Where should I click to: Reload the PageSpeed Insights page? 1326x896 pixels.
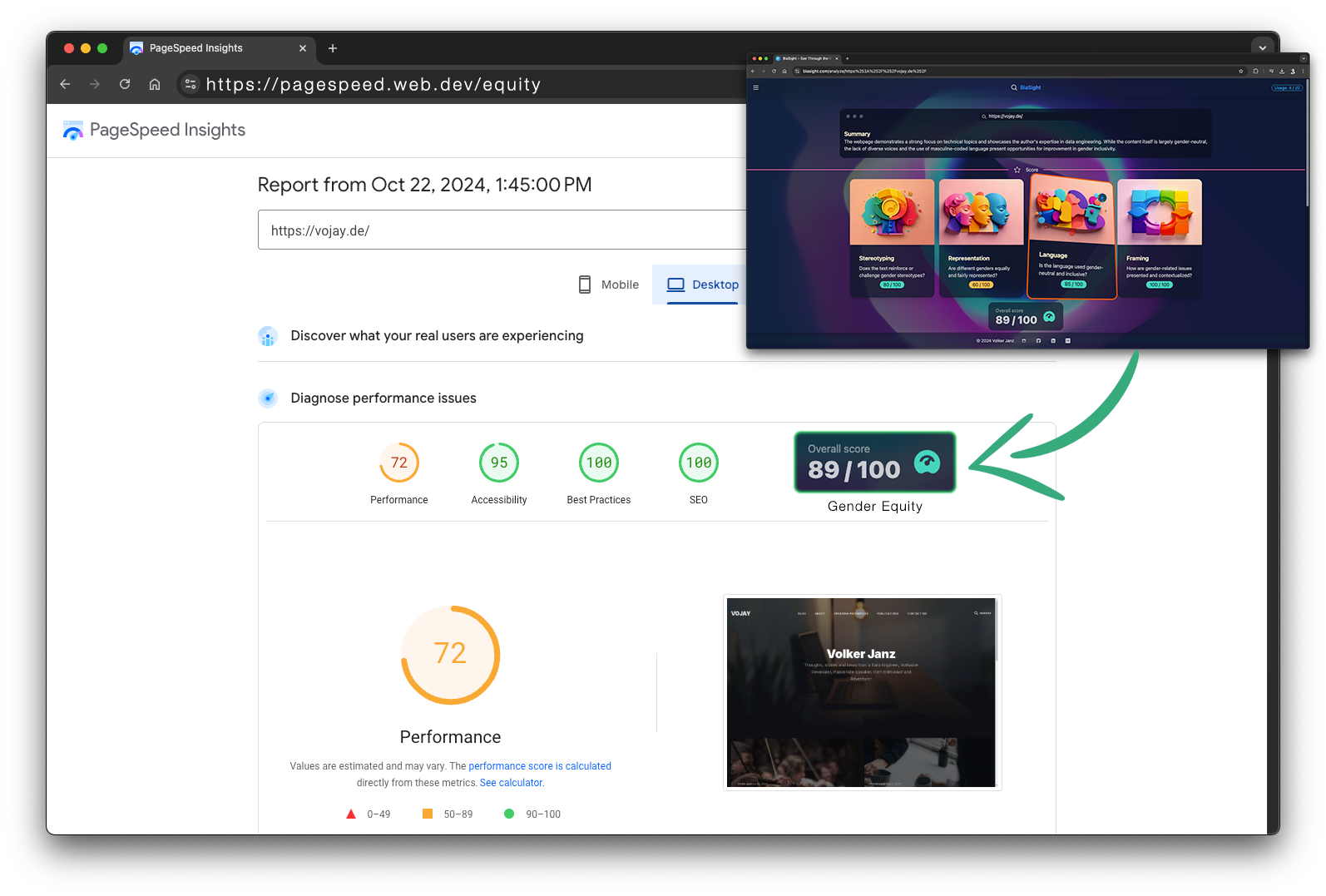click(x=125, y=84)
